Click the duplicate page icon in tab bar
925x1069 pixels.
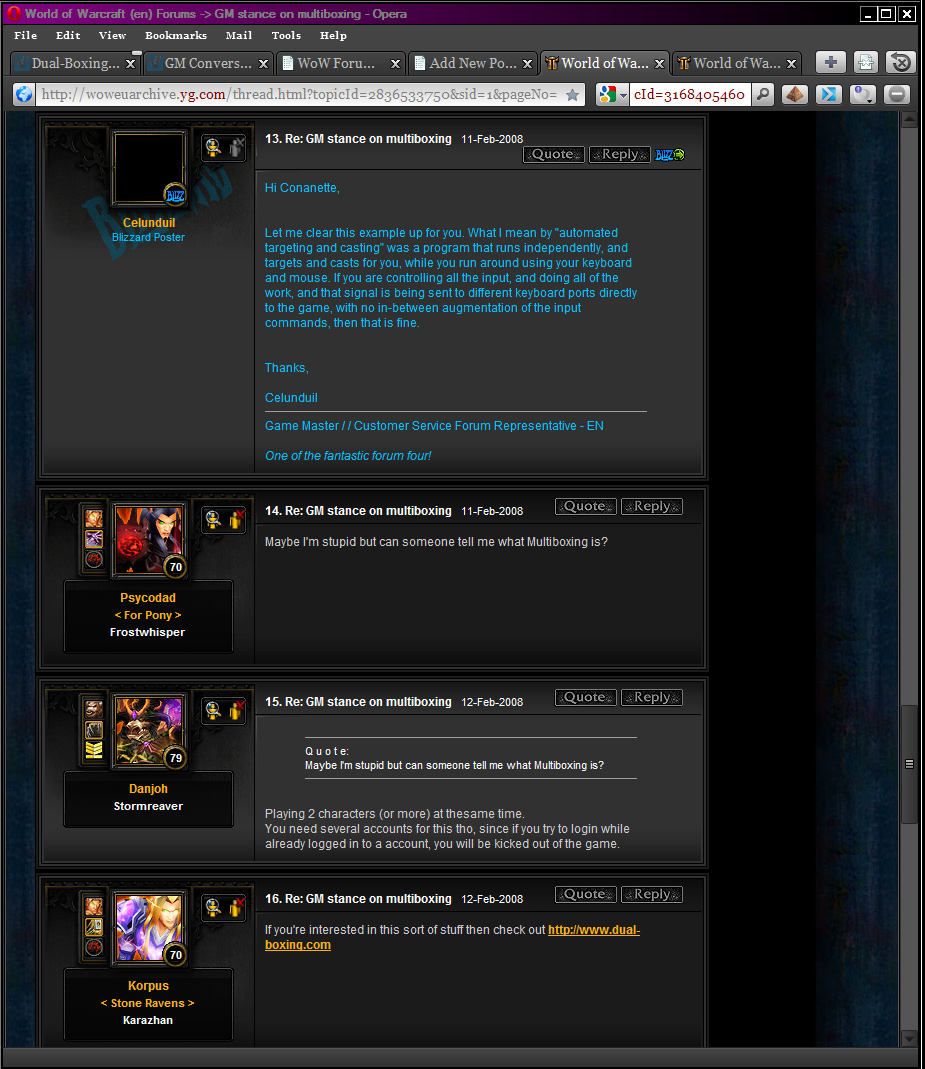pyautogui.click(x=866, y=63)
